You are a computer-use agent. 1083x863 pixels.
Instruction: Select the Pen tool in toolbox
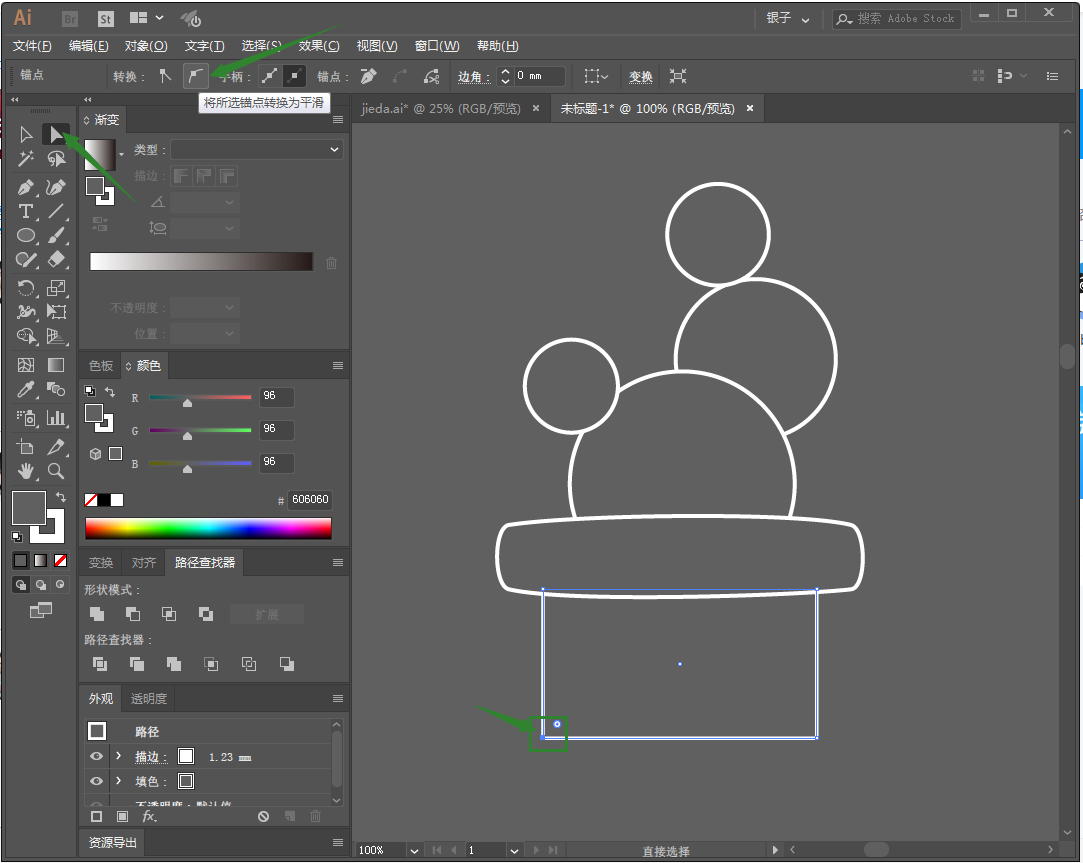click(26, 187)
